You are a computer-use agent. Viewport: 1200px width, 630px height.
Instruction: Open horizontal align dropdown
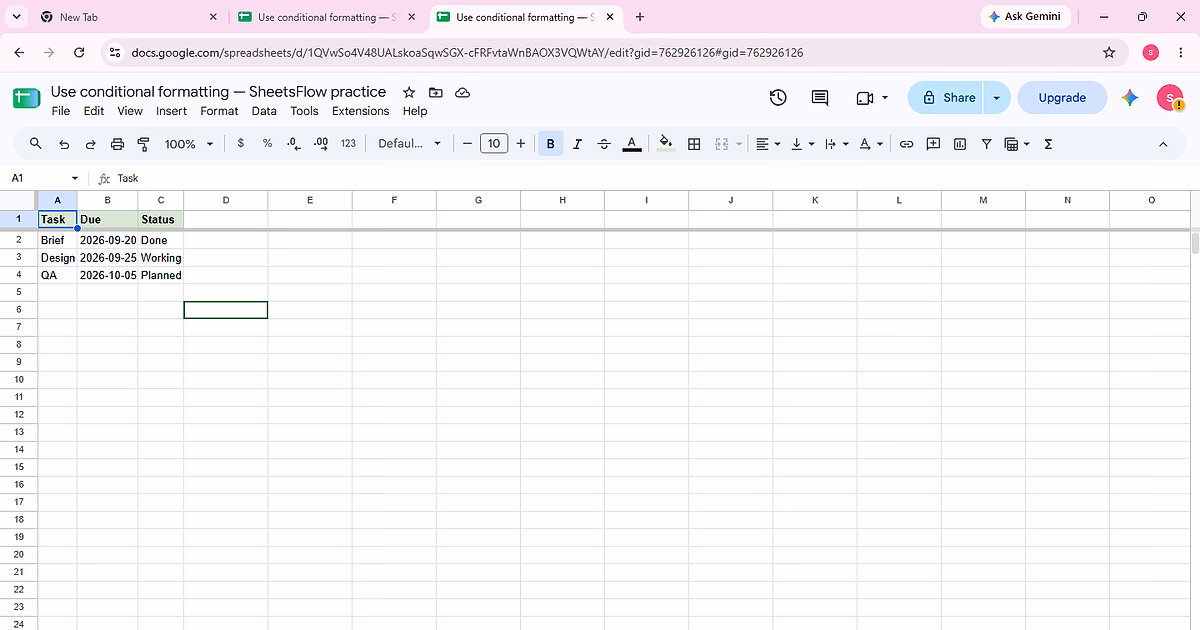[x=768, y=144]
